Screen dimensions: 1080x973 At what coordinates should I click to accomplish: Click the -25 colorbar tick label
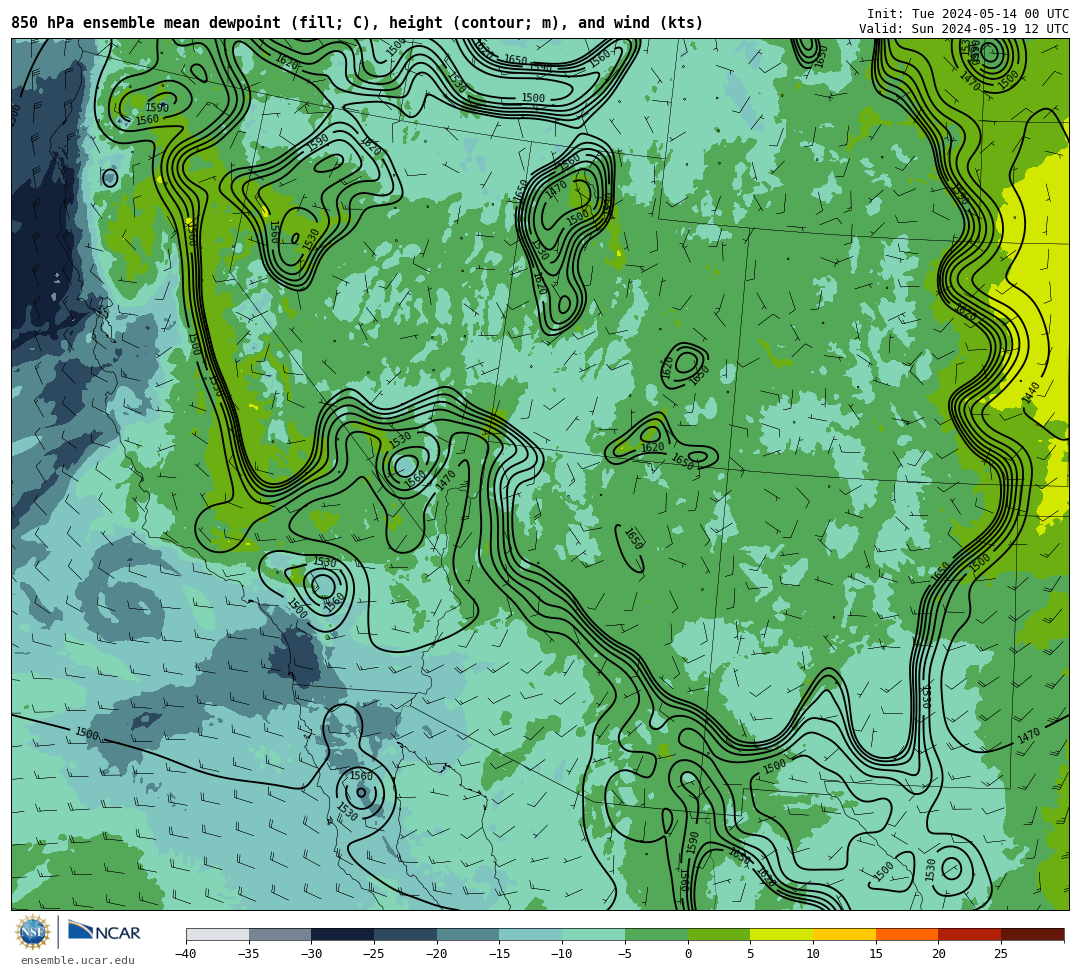(x=373, y=954)
